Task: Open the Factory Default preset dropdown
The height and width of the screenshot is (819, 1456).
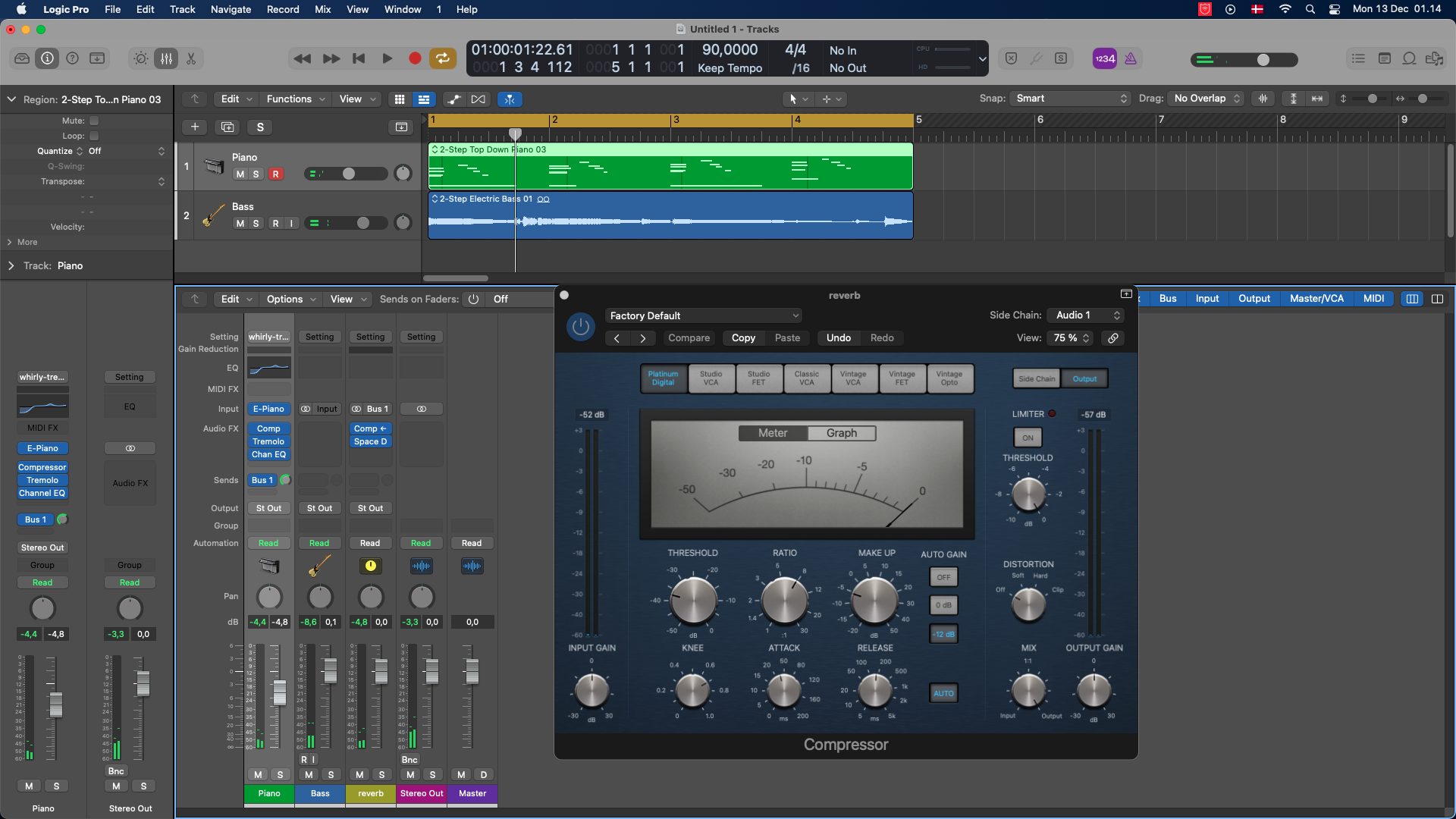Action: click(704, 315)
